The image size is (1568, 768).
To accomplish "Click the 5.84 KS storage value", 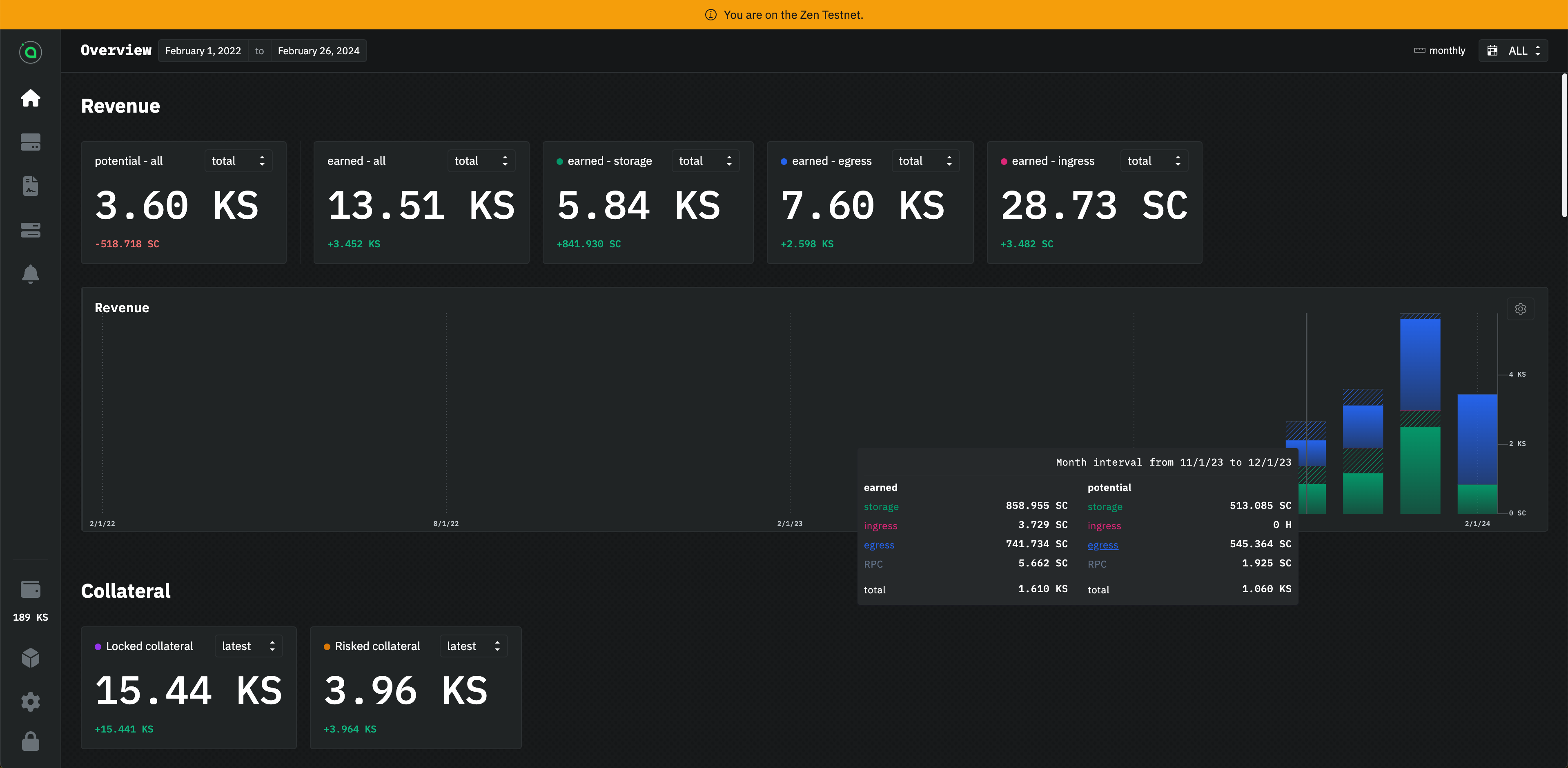I will coord(639,206).
